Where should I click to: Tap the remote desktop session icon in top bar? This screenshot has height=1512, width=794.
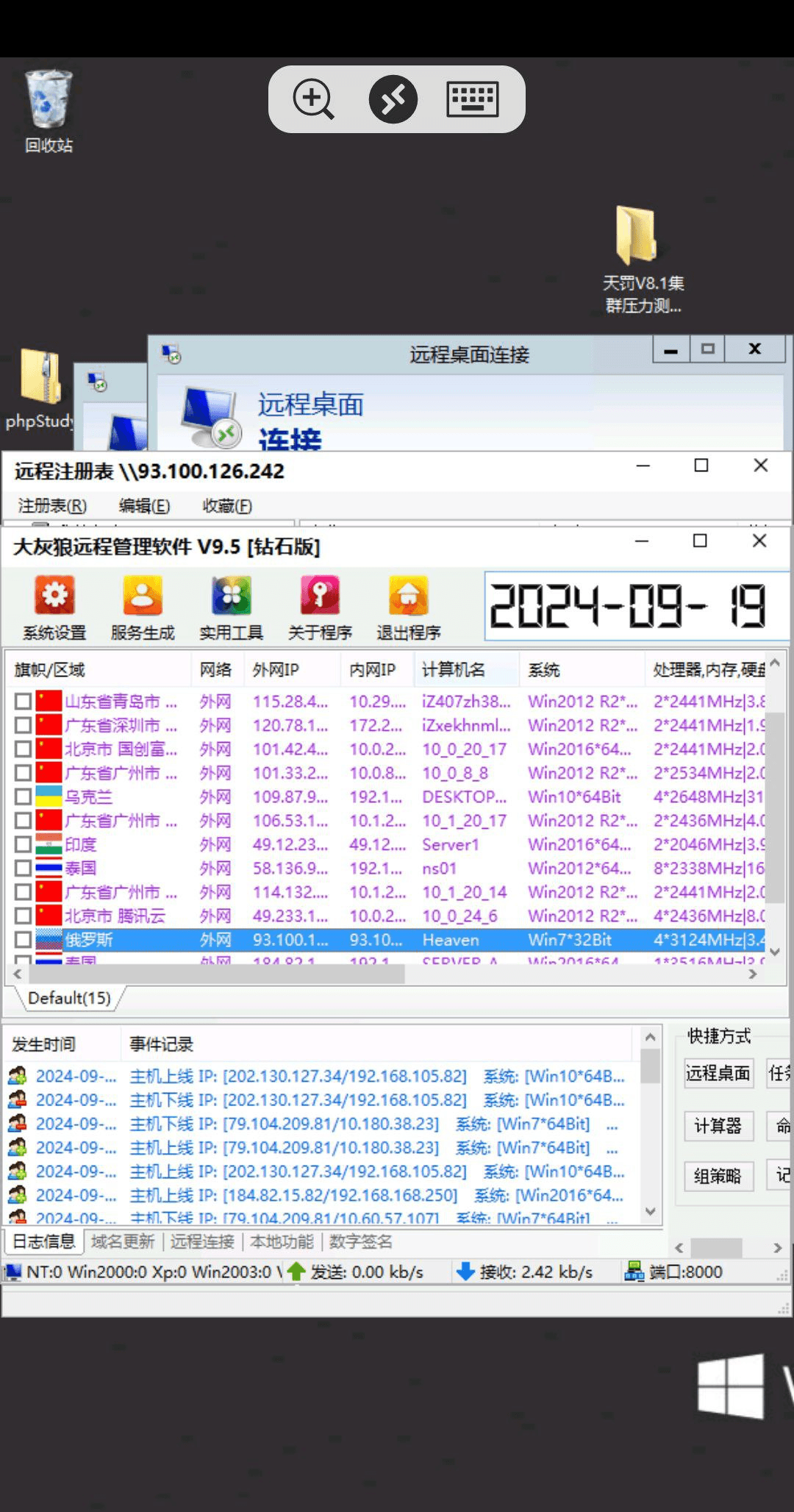tap(393, 99)
